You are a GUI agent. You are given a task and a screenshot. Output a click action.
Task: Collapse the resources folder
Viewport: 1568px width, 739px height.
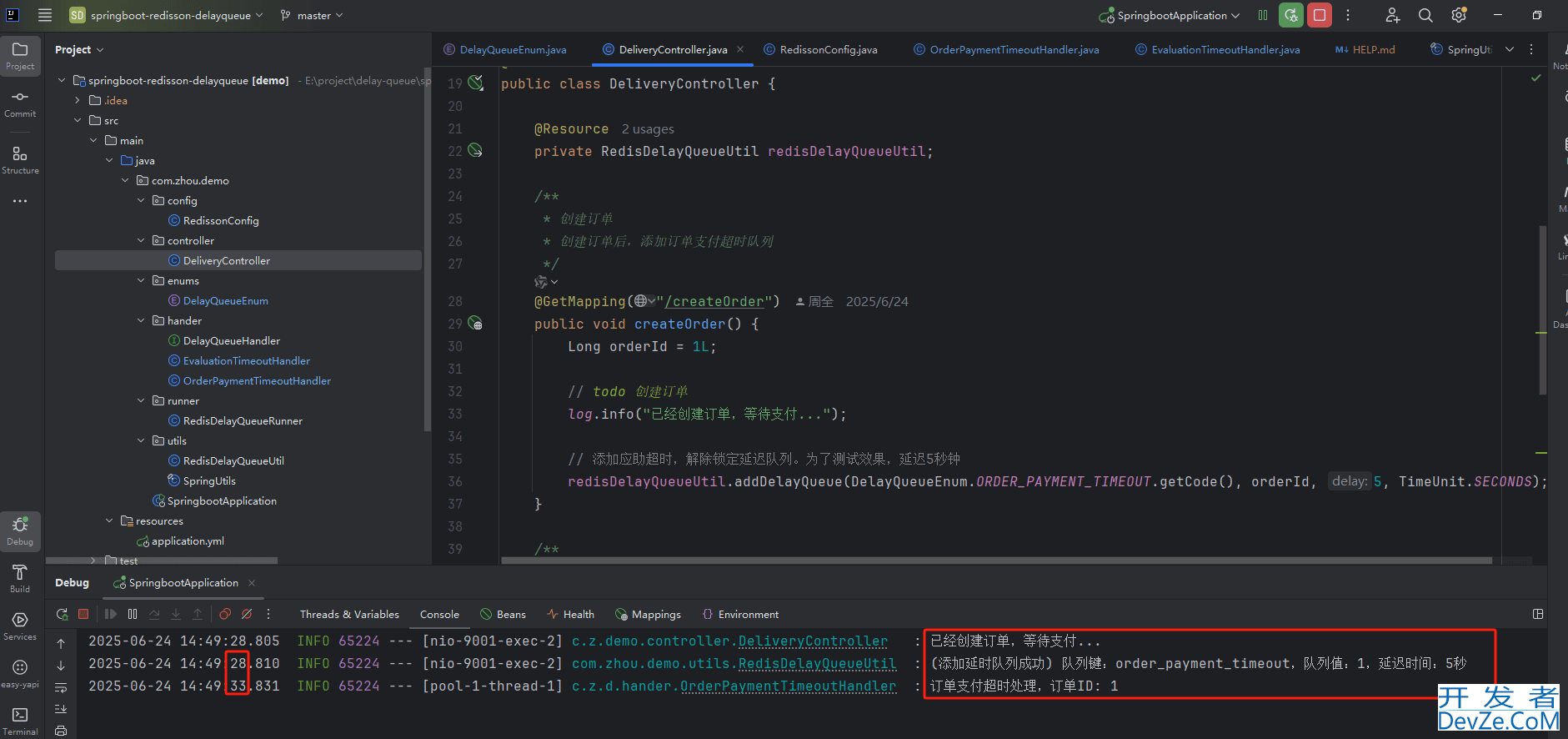point(109,521)
